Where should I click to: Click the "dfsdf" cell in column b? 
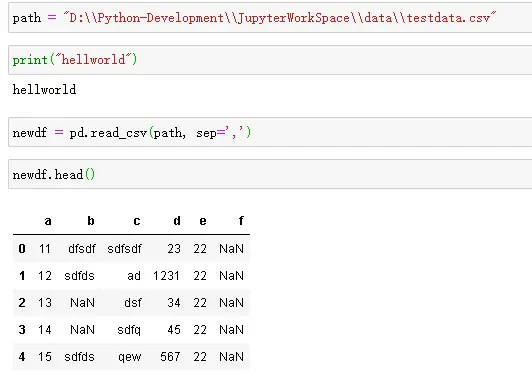[x=82, y=249]
